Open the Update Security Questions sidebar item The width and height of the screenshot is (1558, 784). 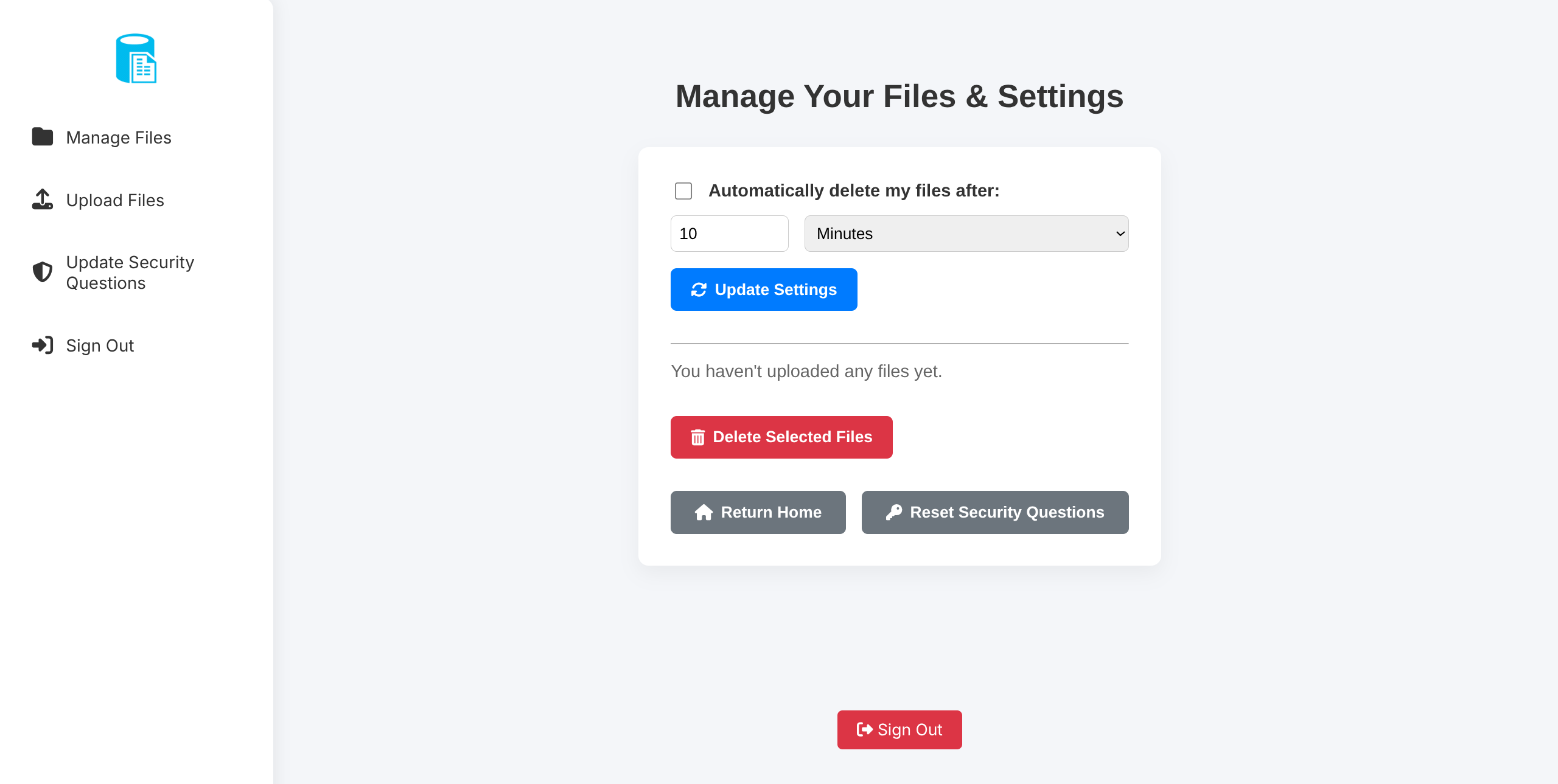tap(130, 272)
